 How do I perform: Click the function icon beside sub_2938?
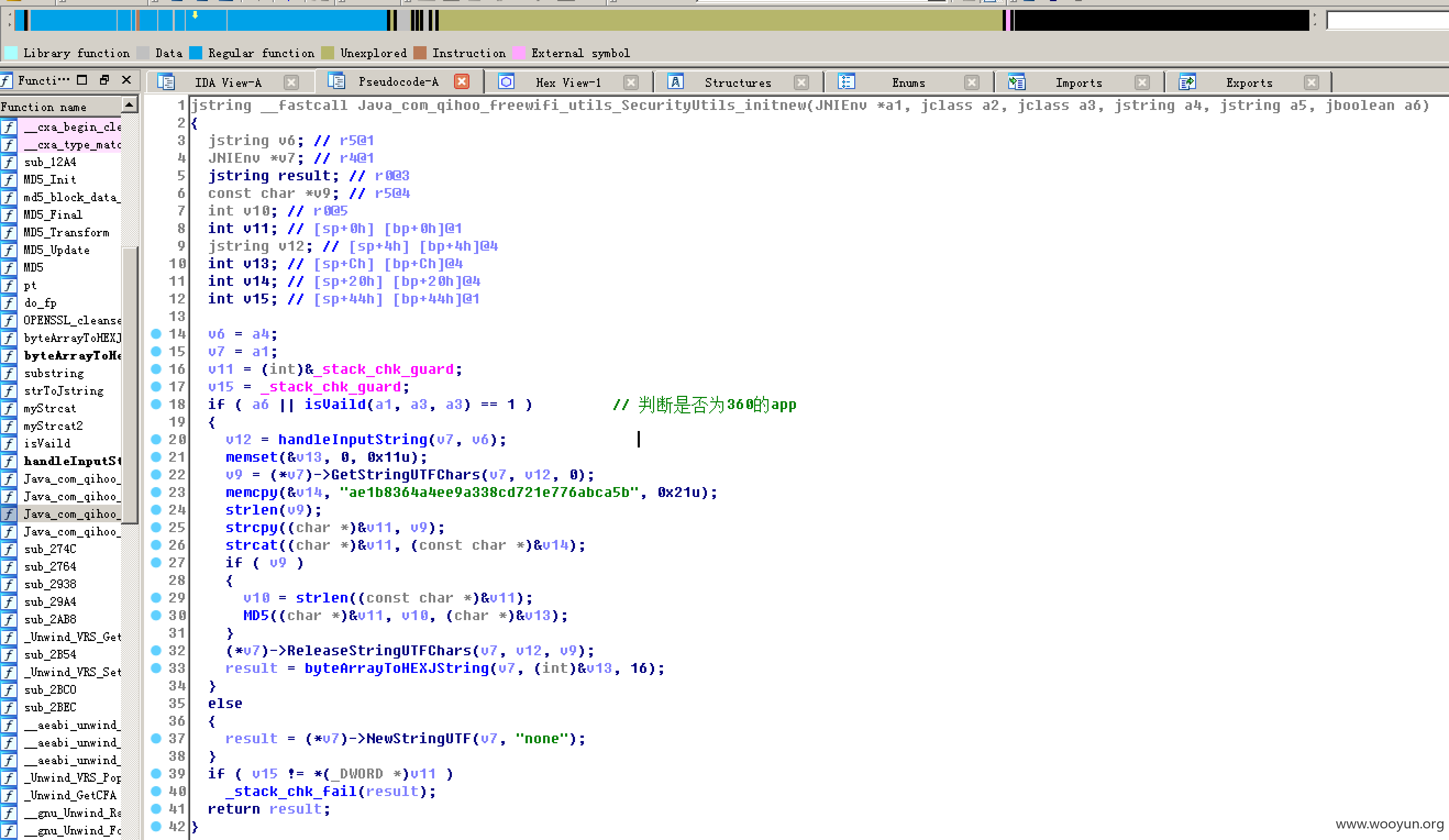(9, 584)
